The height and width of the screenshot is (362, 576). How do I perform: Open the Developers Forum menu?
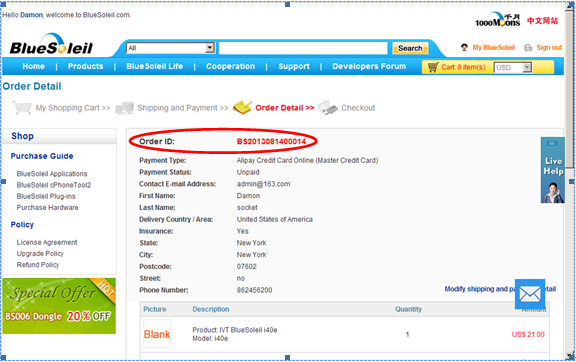(369, 66)
